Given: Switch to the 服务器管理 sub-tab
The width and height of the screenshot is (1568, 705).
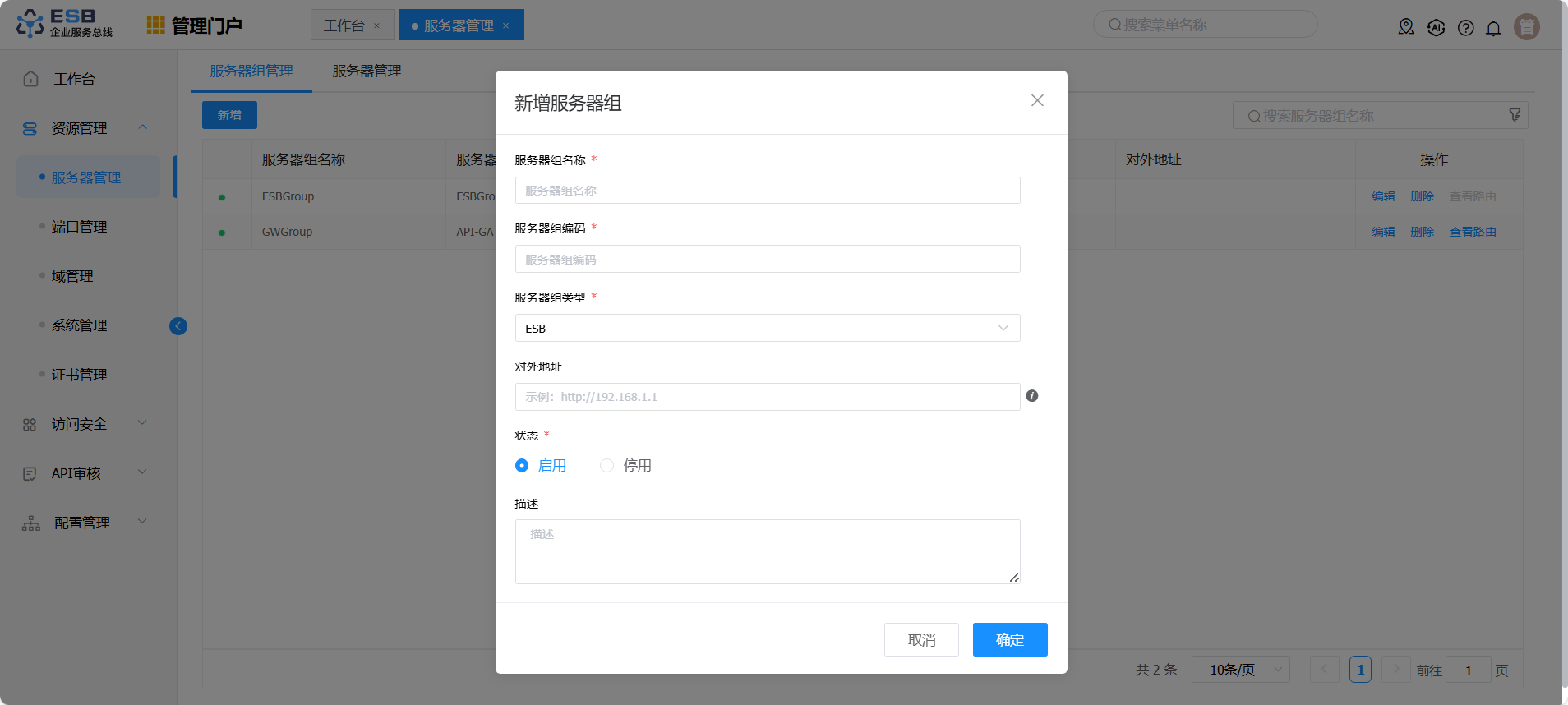Looking at the screenshot, I should click(367, 71).
